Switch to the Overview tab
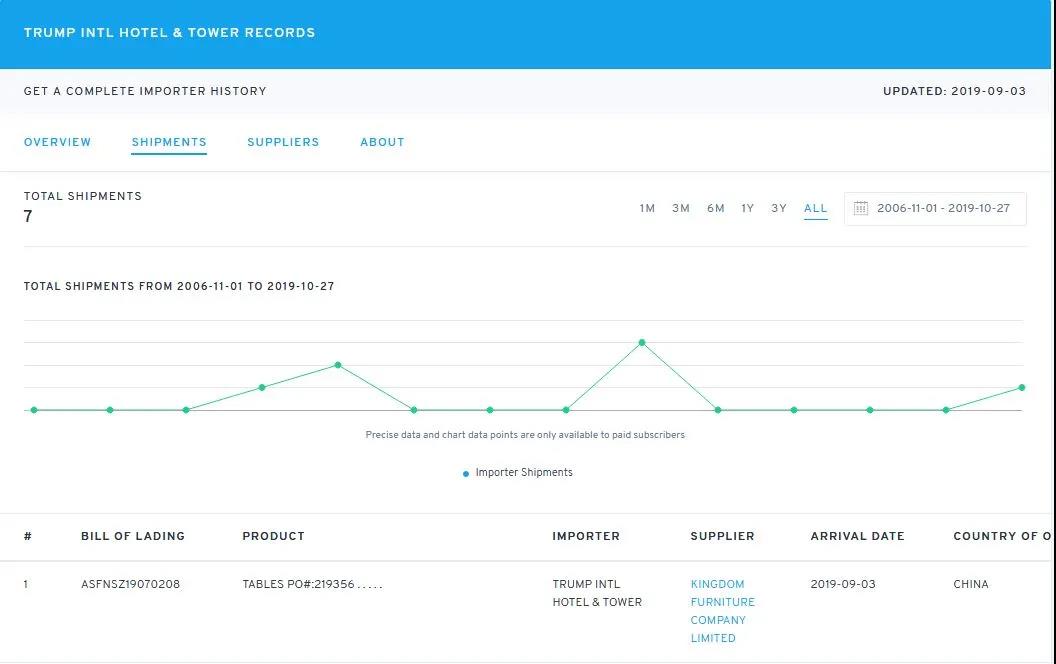This screenshot has height=664, width=1056. [x=57, y=142]
